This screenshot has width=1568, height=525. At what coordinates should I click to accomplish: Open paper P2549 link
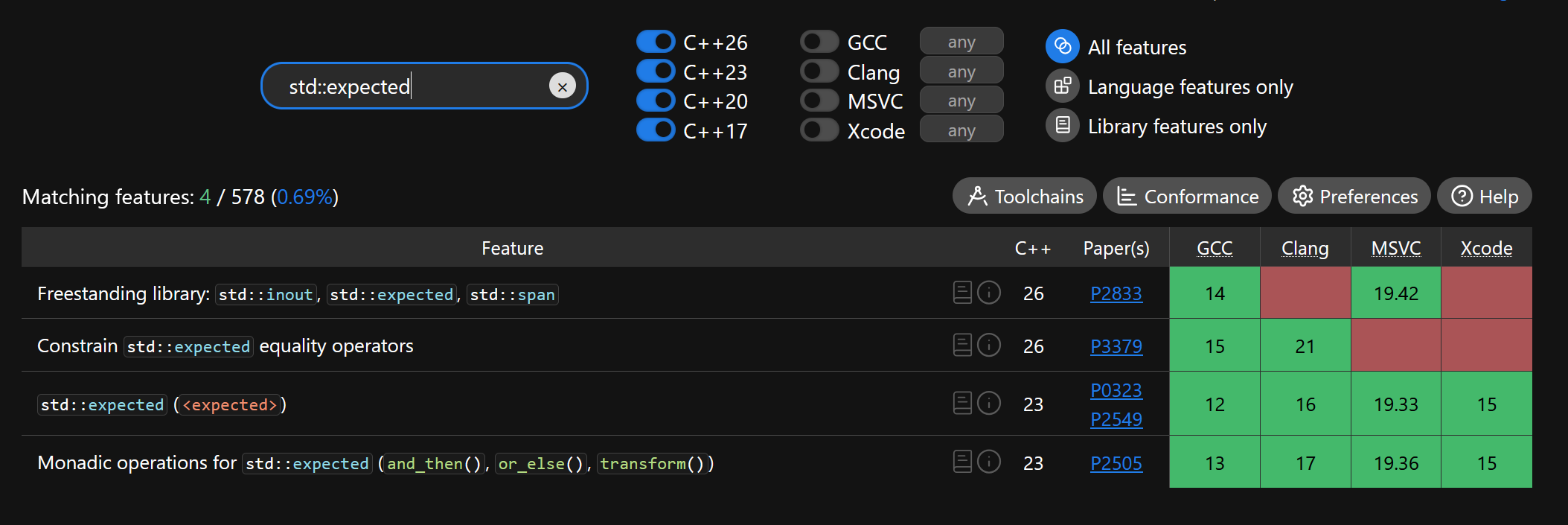pos(1116,419)
